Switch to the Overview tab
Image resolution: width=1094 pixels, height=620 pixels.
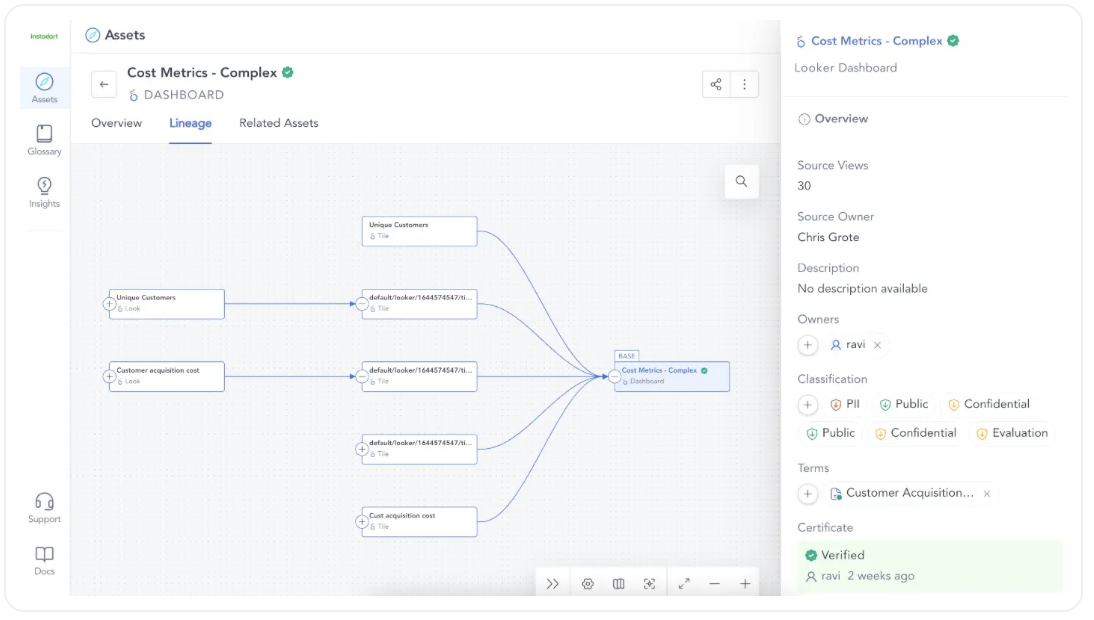coord(117,123)
